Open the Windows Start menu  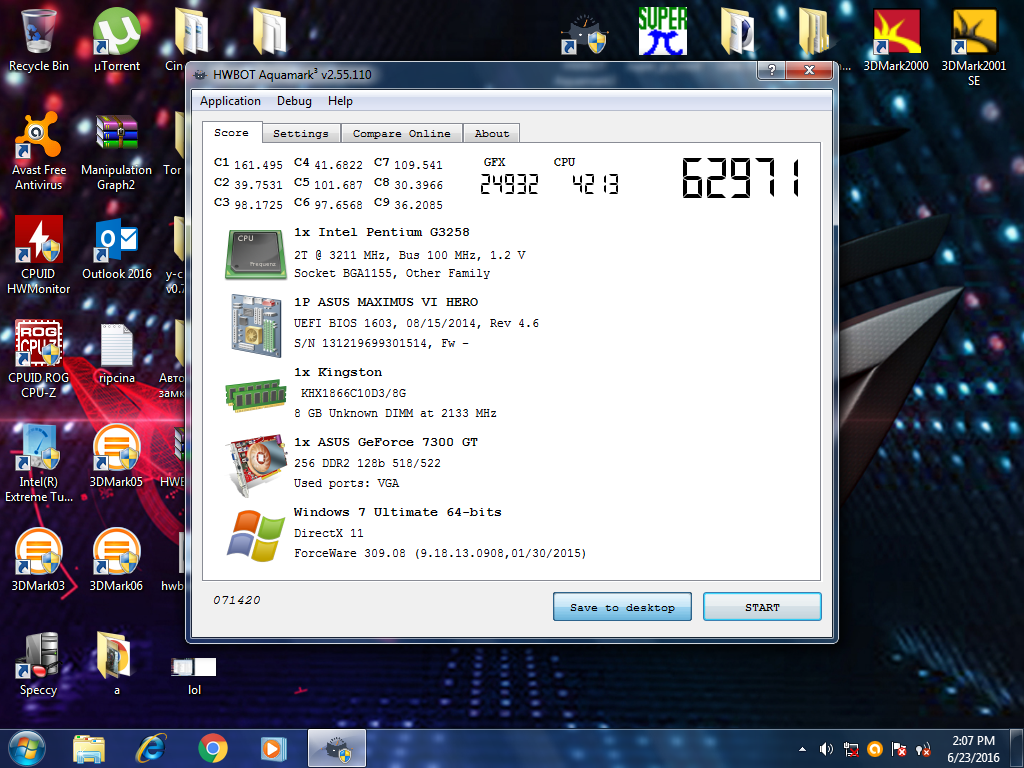pyautogui.click(x=27, y=748)
